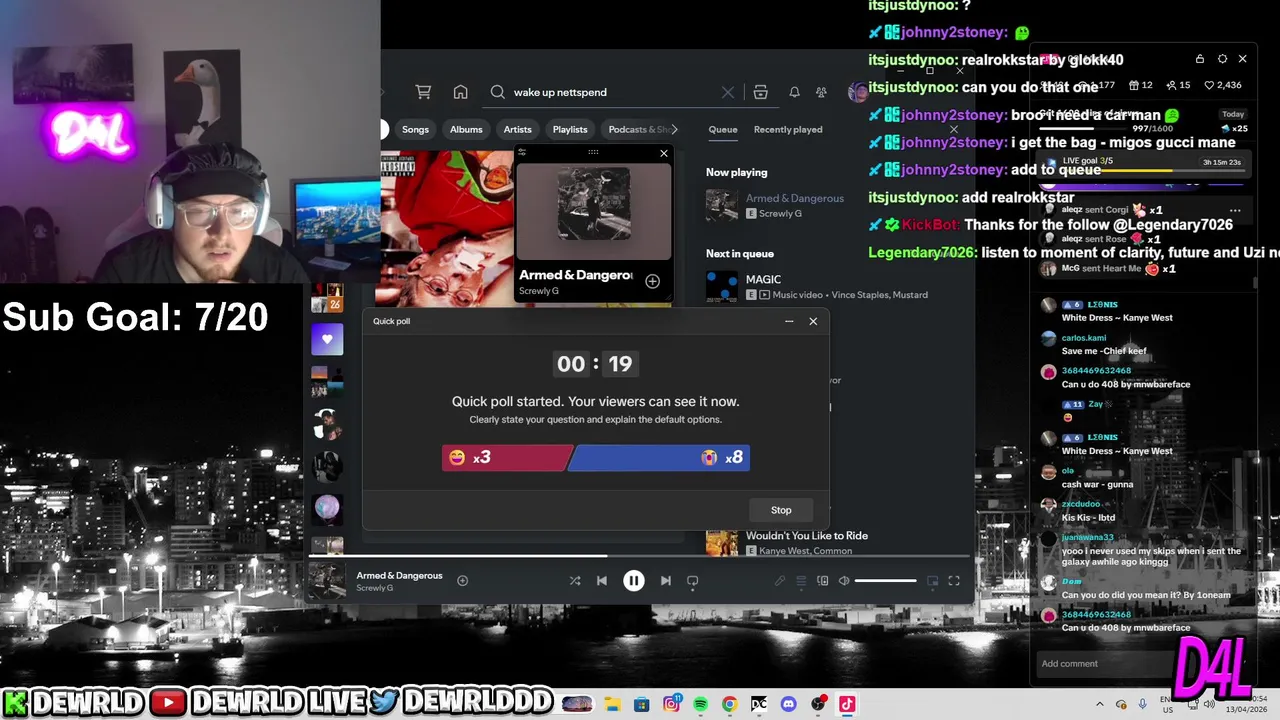Mute the music player volume
The height and width of the screenshot is (720, 1280).
pos(844,581)
